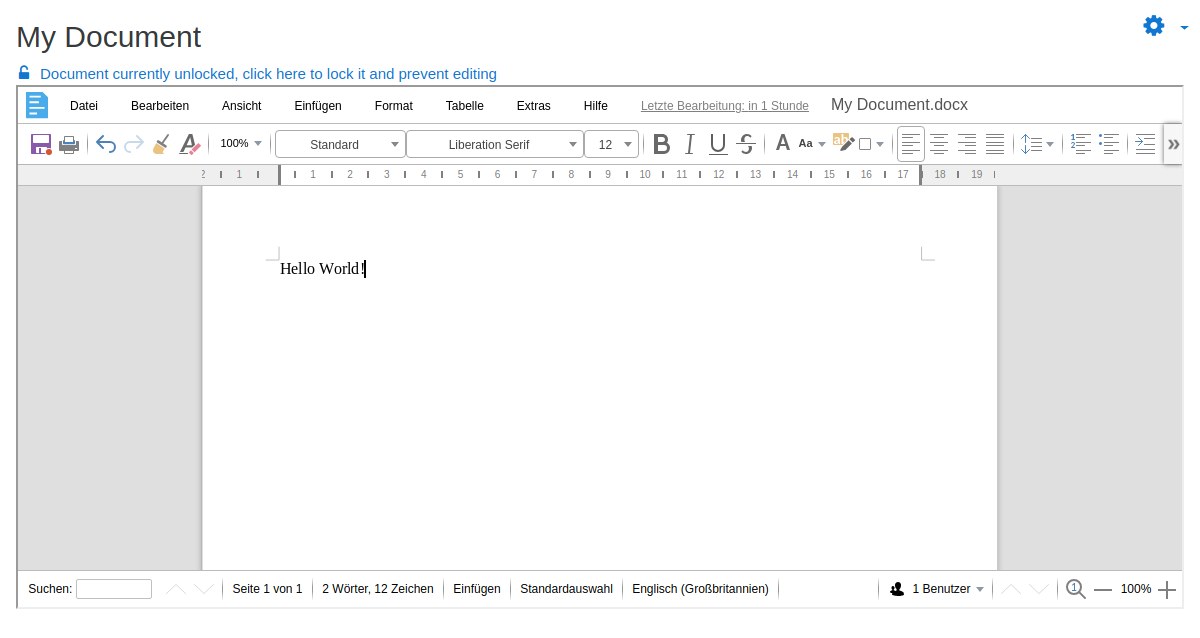Justify the paragraph text
Viewport: 1200px width, 638px height.
tap(995, 144)
